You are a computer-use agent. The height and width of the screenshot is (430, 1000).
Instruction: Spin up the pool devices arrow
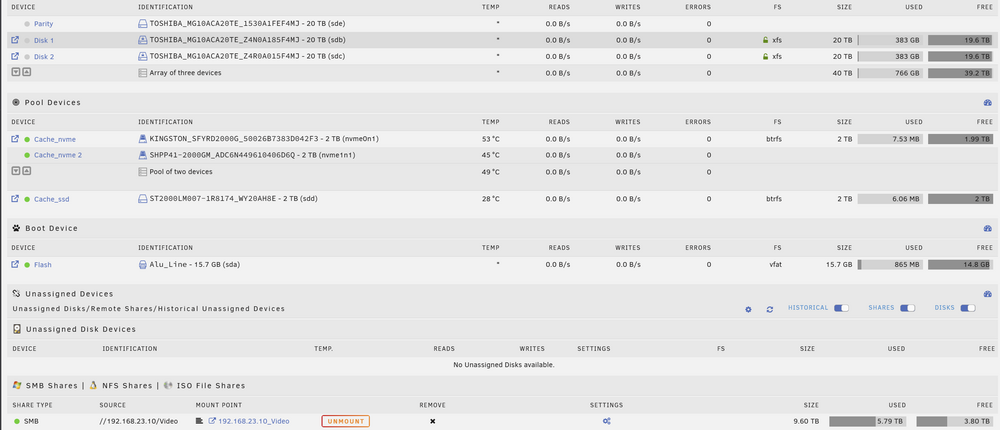click(x=26, y=171)
